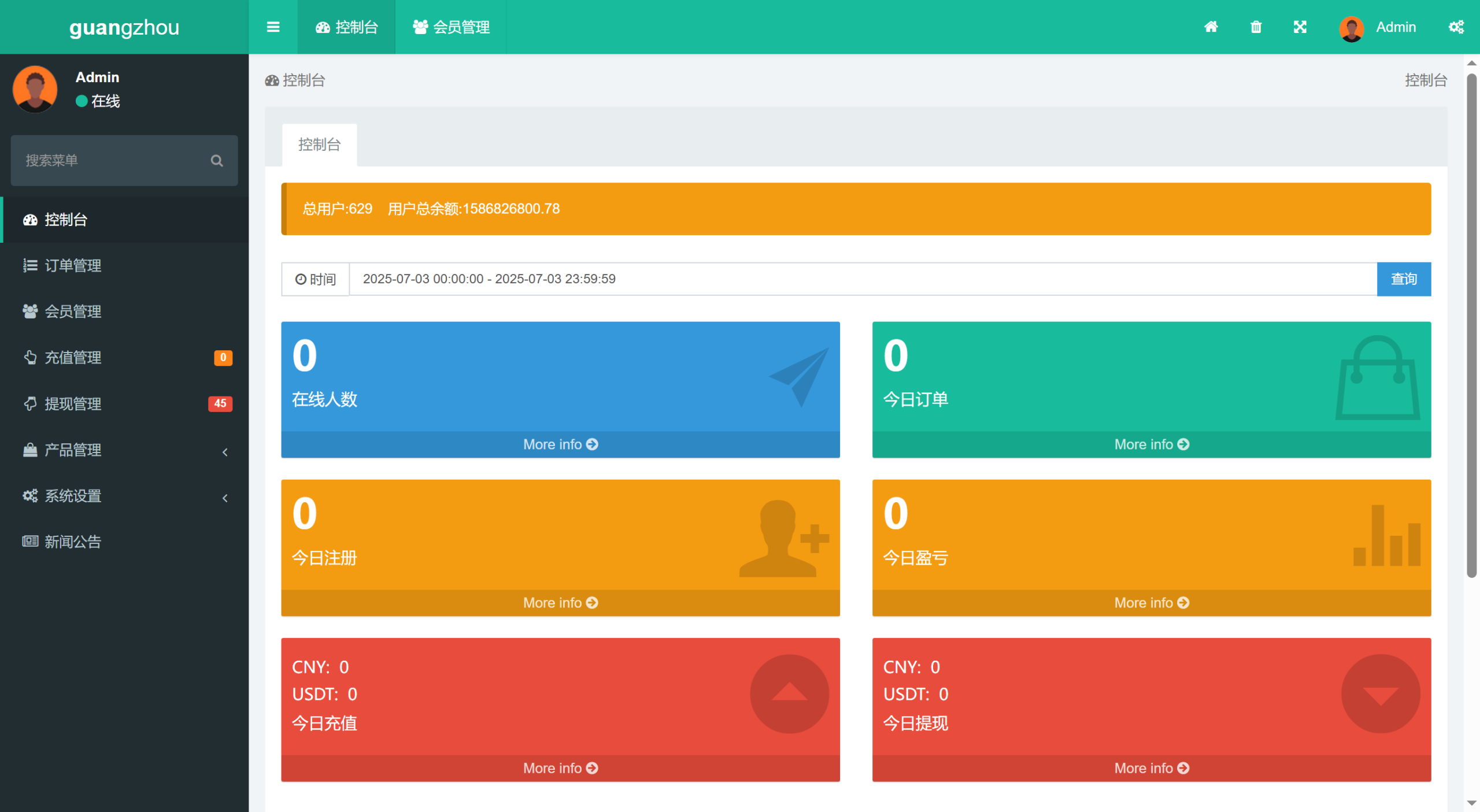This screenshot has height=812, width=1480.
Task: Open 会员管理 in the sidebar
Action: point(124,312)
